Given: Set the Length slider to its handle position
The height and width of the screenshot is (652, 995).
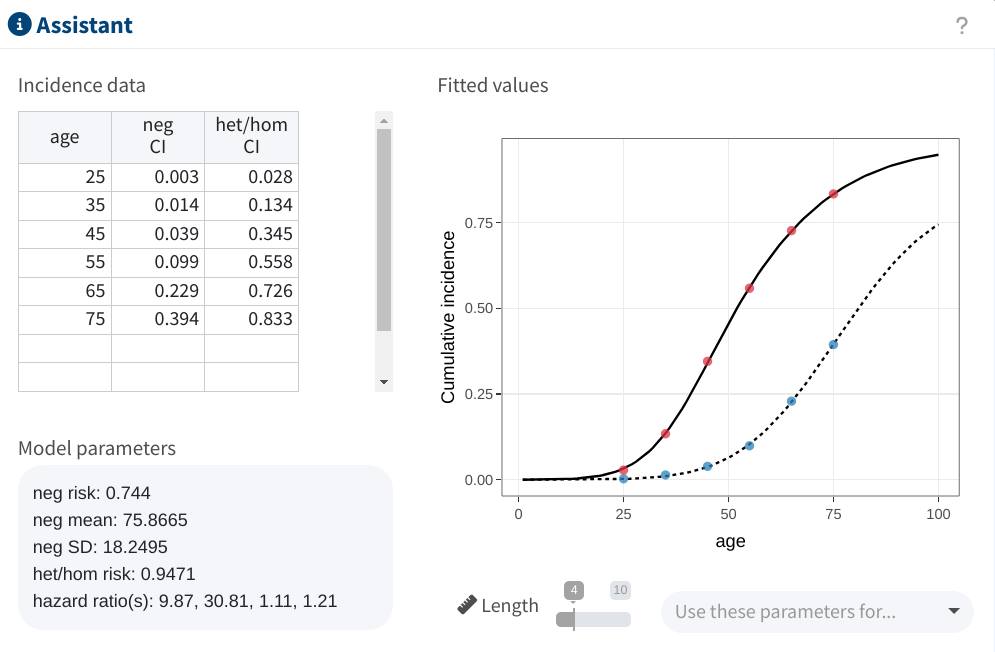Looking at the screenshot, I should (x=574, y=619).
